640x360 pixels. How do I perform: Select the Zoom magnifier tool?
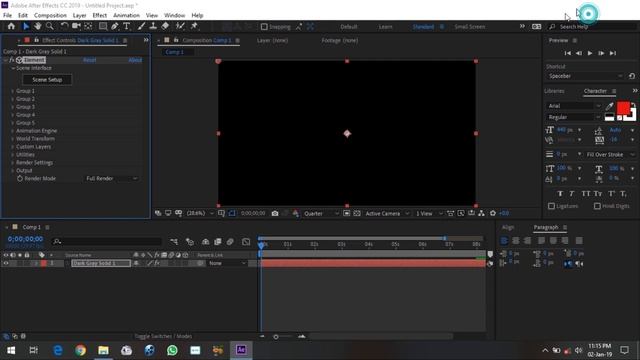[x=50, y=26]
